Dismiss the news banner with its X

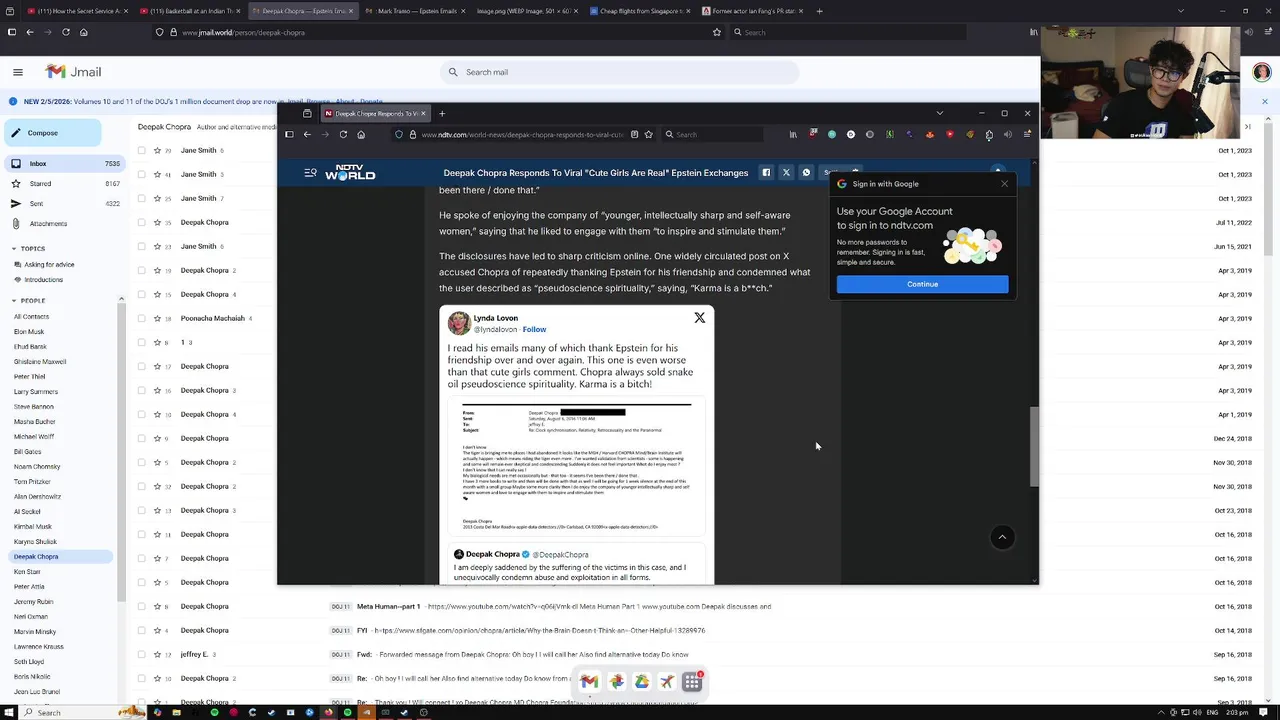pos(1264,101)
